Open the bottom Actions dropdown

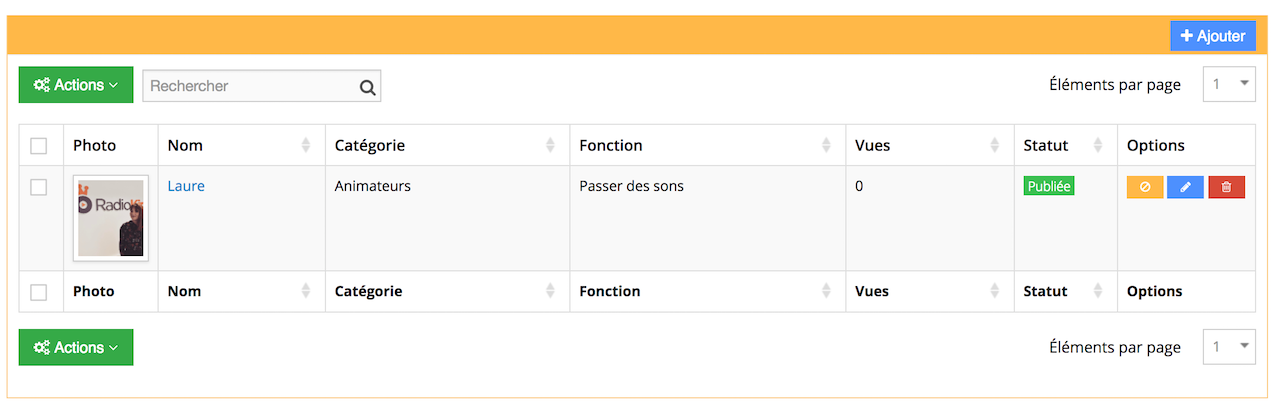[x=76, y=347]
